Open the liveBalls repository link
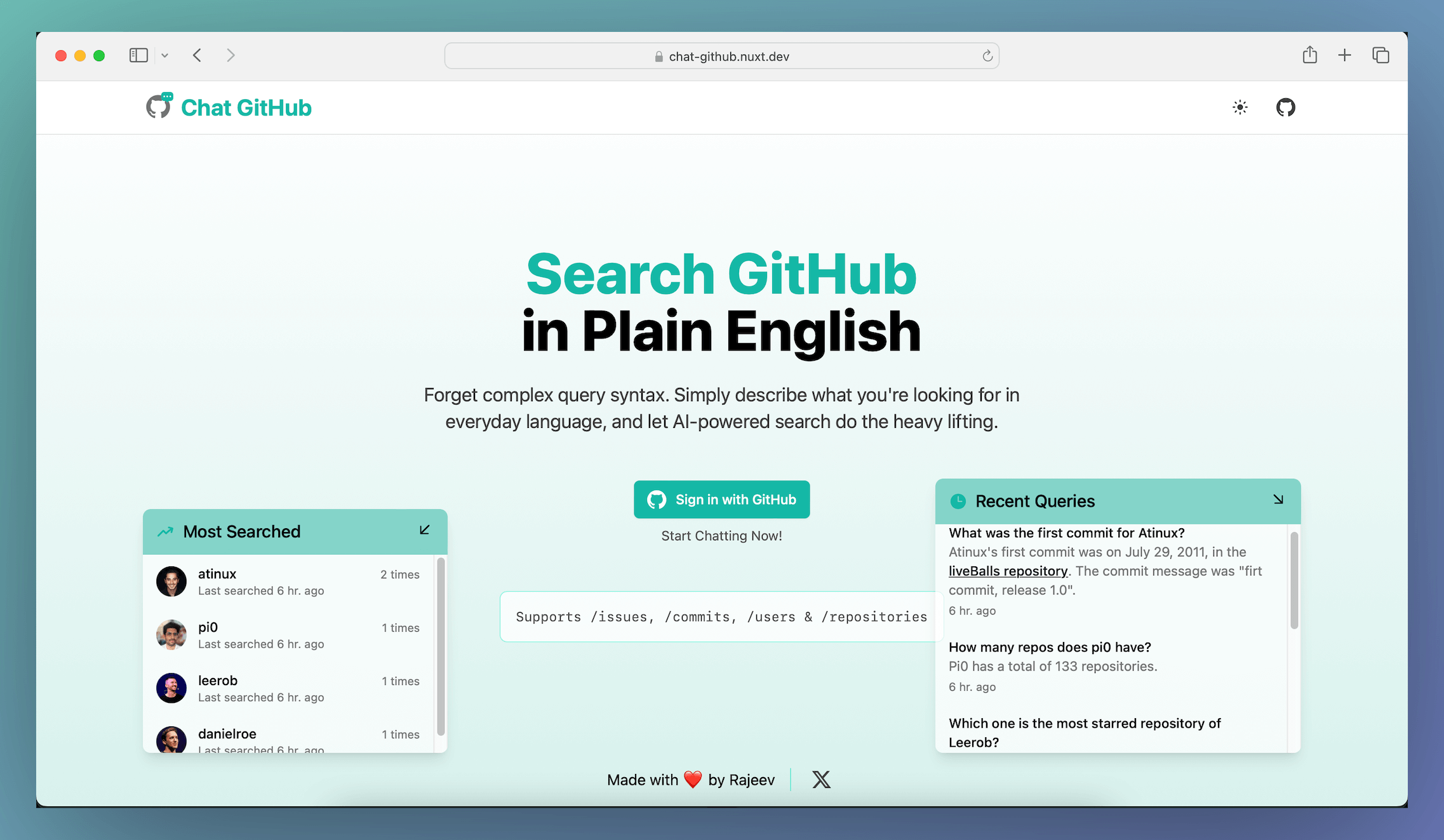Viewport: 1444px width, 840px height. (x=1008, y=571)
